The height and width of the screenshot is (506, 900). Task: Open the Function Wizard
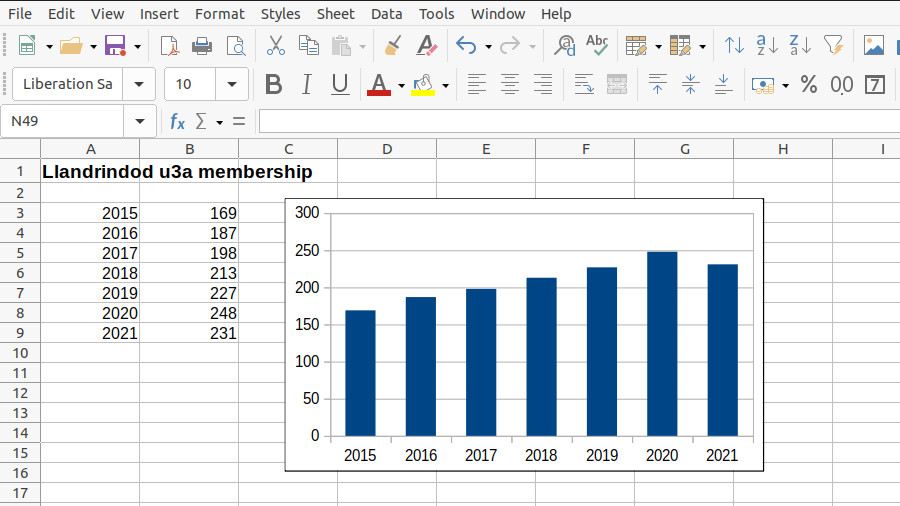pyautogui.click(x=177, y=121)
